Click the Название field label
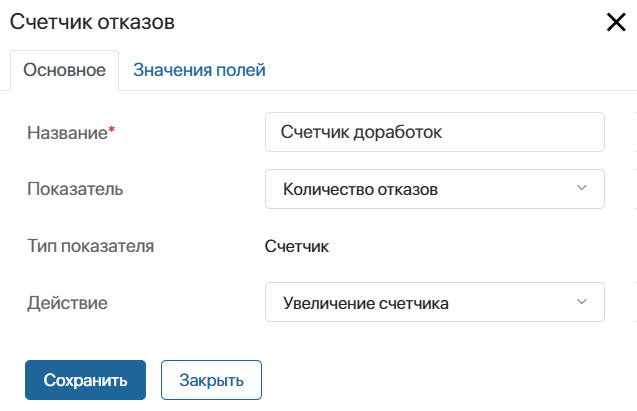This screenshot has width=637, height=411. pos(67,133)
